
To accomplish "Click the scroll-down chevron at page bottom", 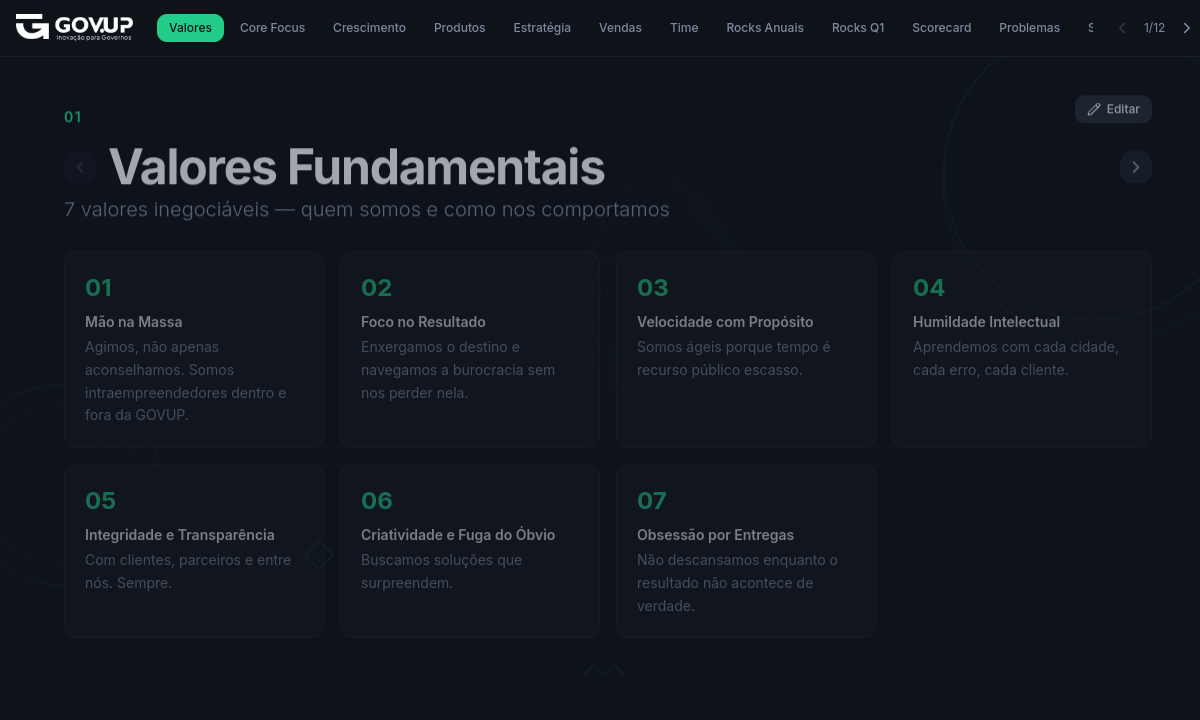I will pos(604,670).
